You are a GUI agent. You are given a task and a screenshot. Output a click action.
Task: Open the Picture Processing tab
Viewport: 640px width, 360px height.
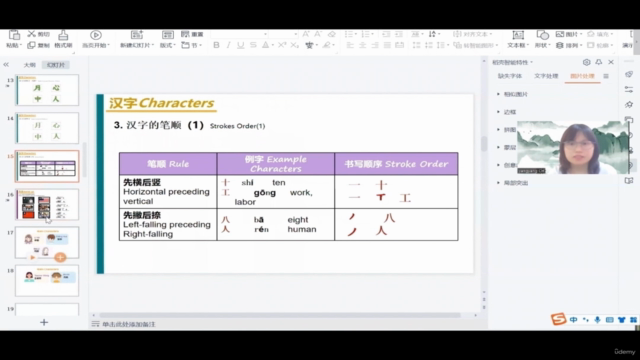[x=582, y=76]
